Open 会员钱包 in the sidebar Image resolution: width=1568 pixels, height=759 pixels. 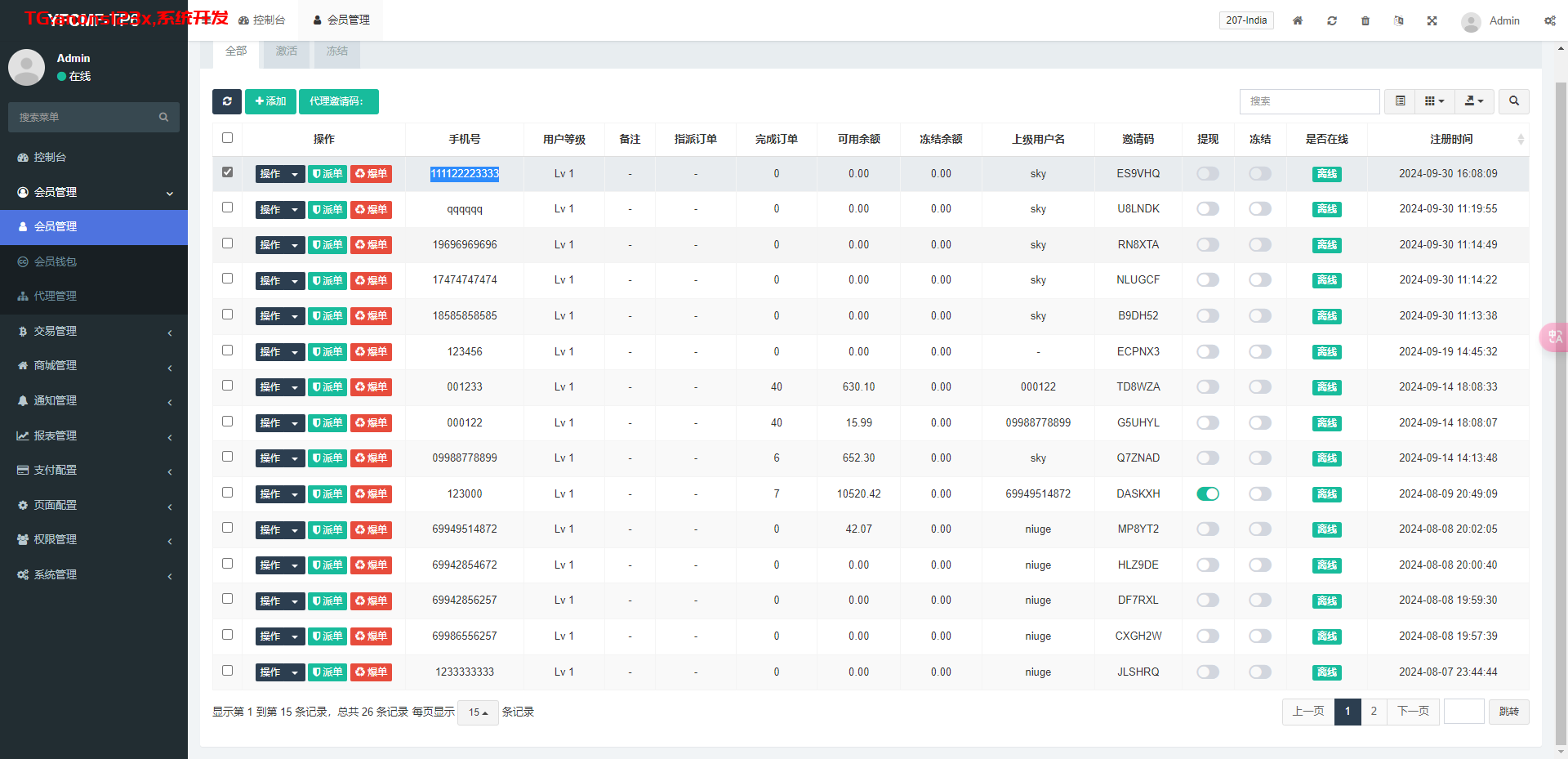click(x=56, y=261)
